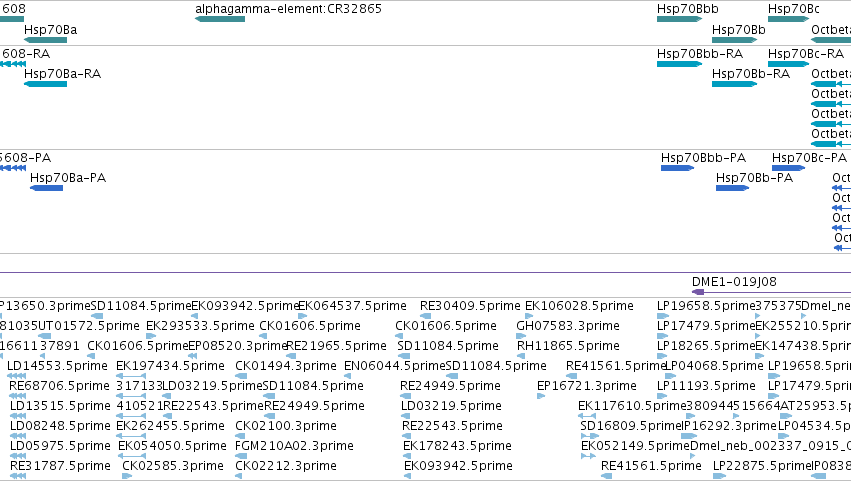Click the EK064537.5prime EST label
Screen dimensions: 851x481
(x=352, y=306)
